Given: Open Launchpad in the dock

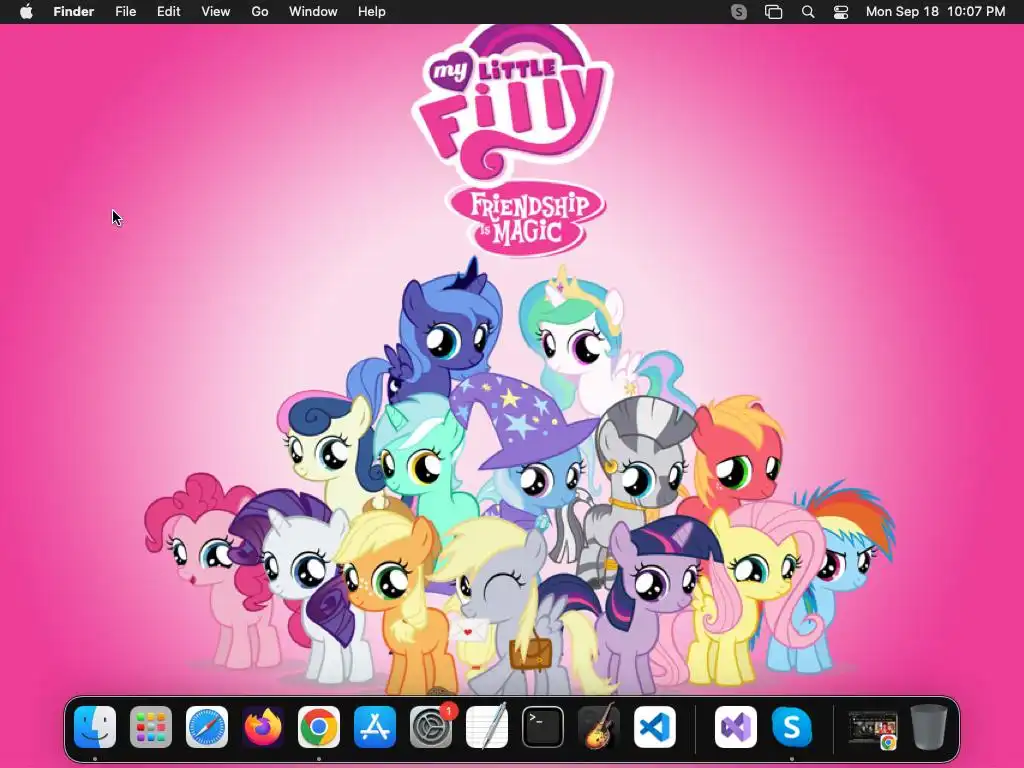Looking at the screenshot, I should 151,727.
